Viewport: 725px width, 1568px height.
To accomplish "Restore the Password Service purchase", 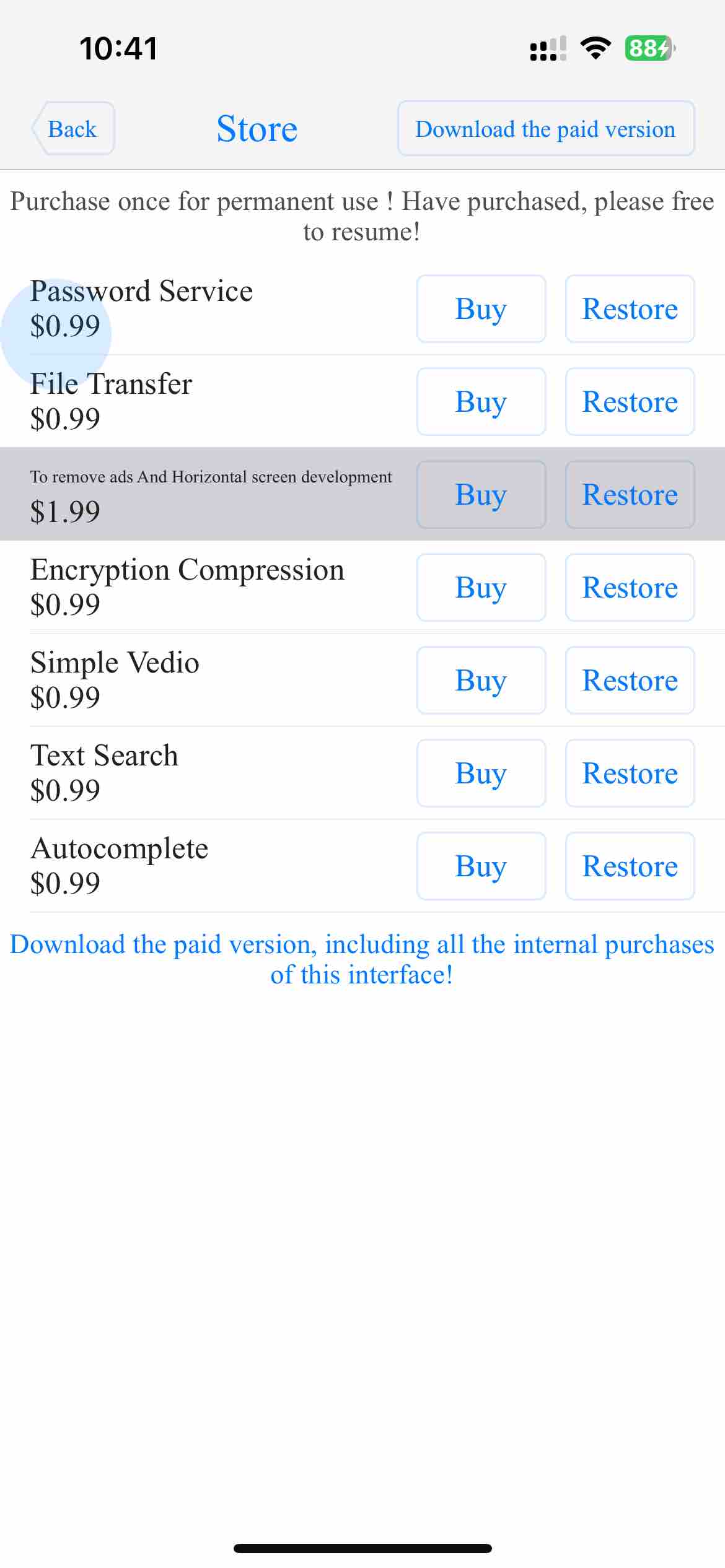I will [x=630, y=308].
